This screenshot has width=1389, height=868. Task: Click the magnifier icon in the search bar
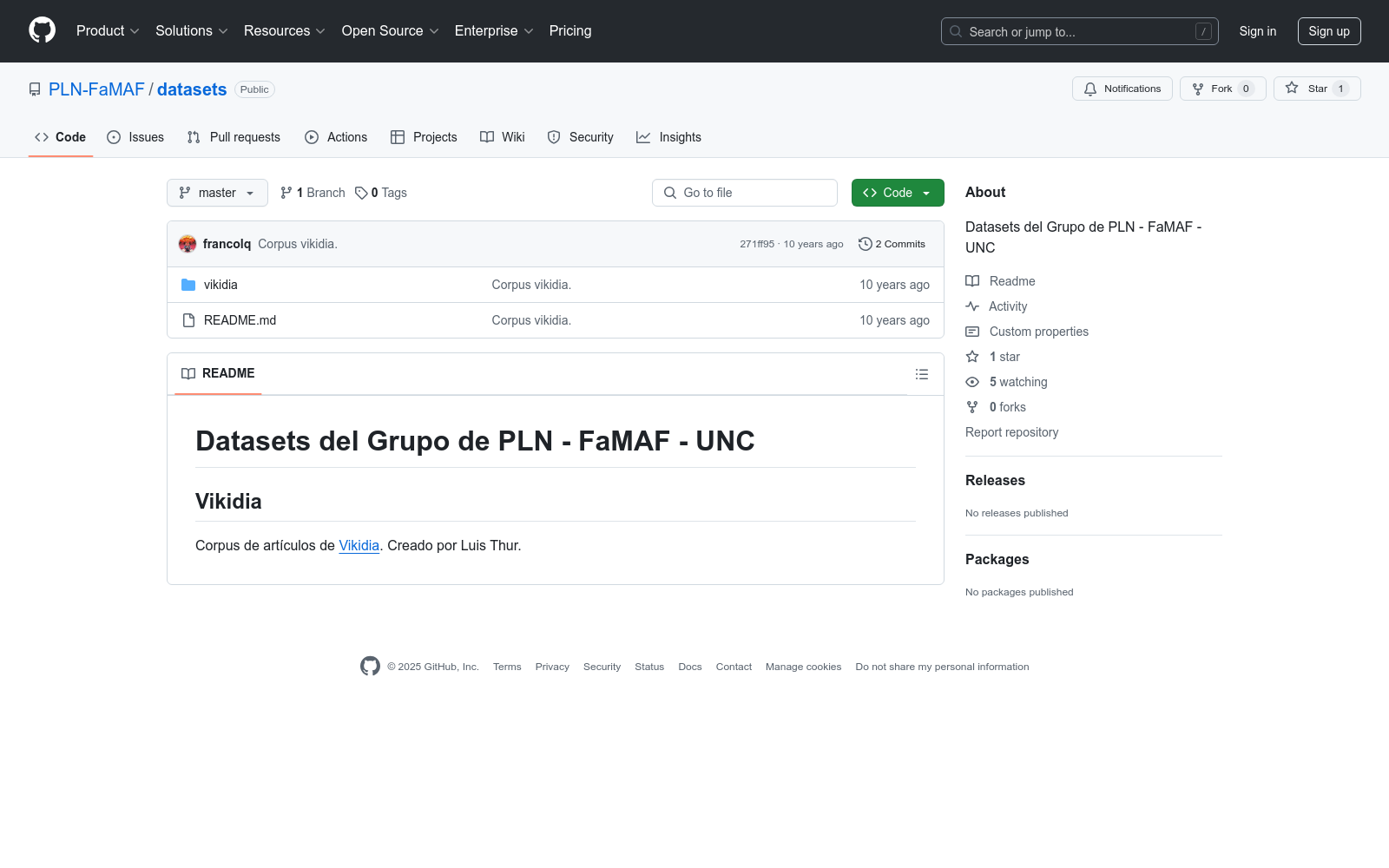pyautogui.click(x=956, y=31)
